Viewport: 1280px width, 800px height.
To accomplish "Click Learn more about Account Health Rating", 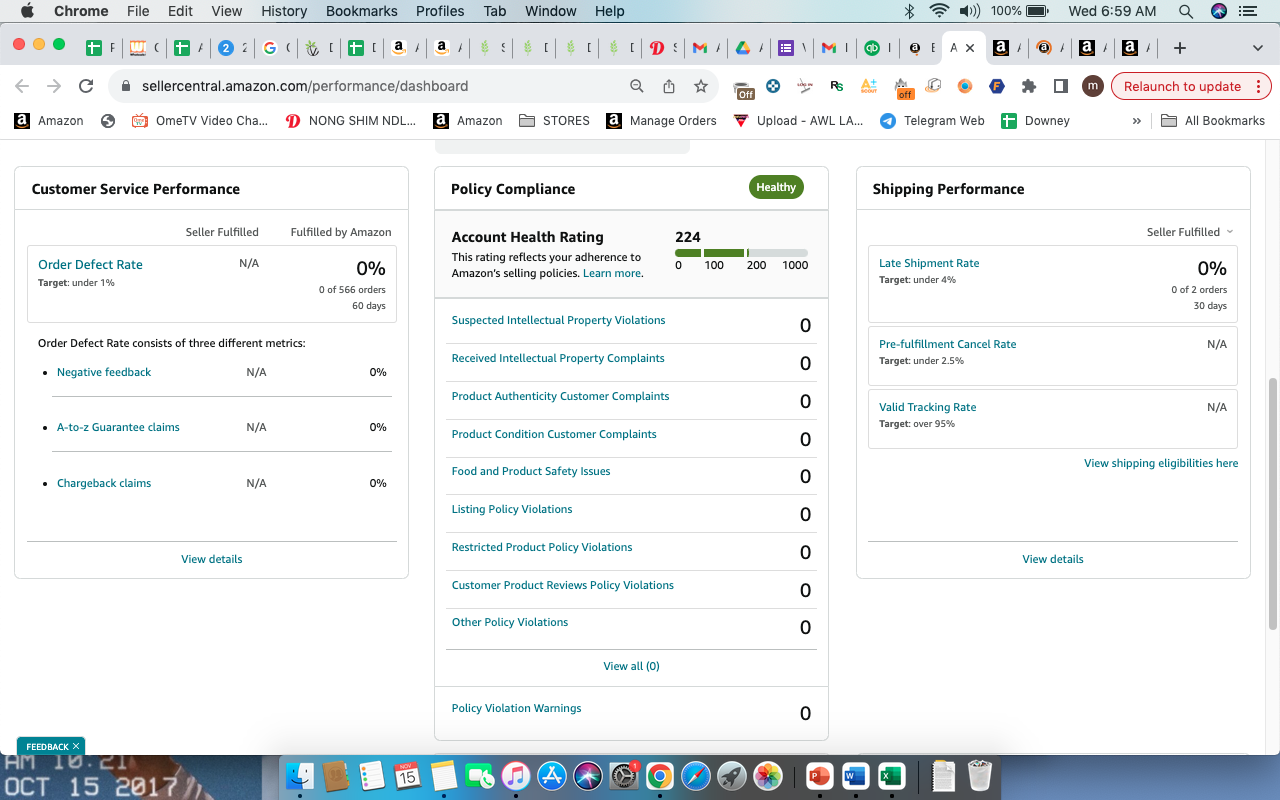I will (612, 273).
